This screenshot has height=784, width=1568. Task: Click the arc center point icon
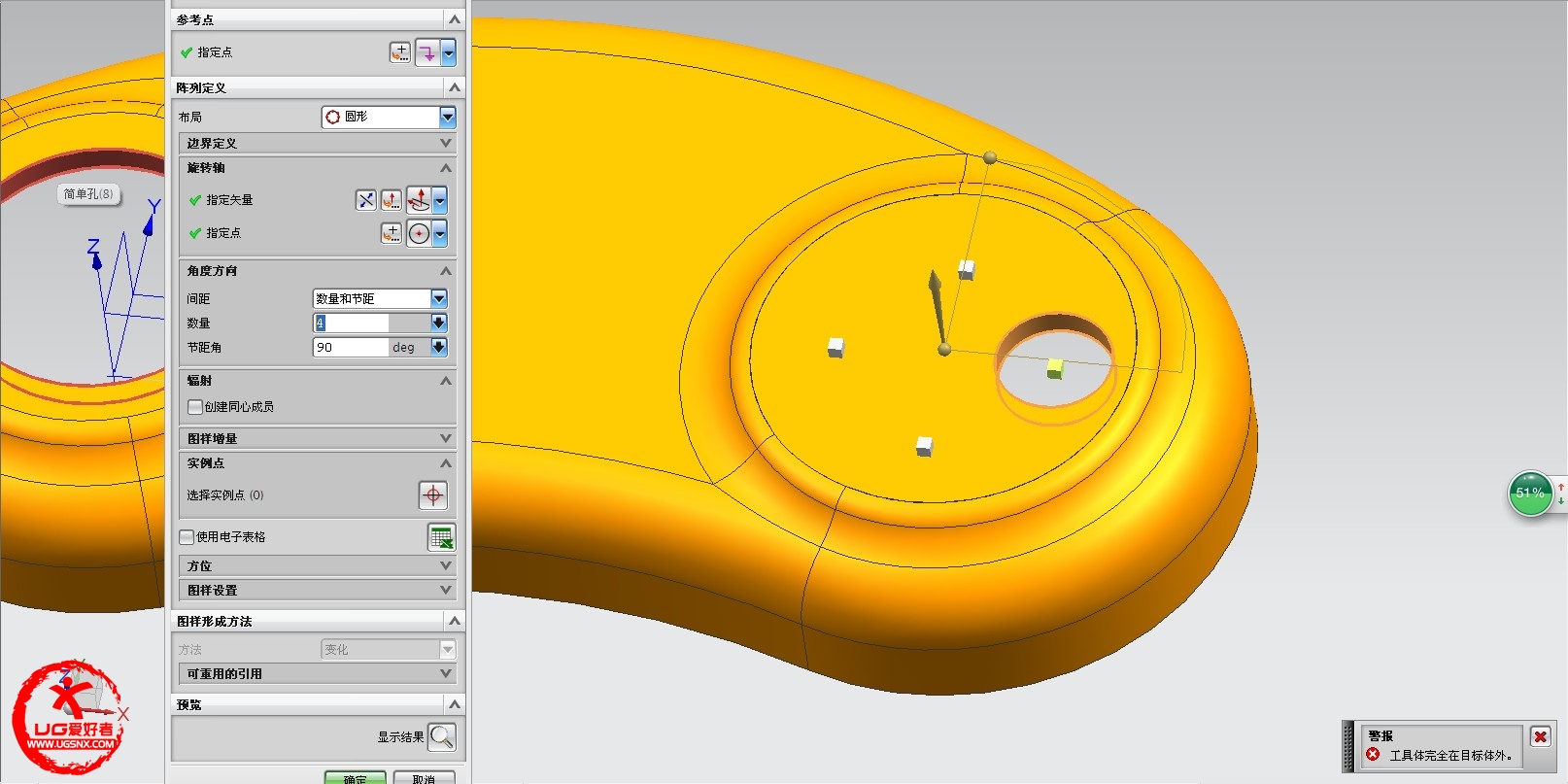click(419, 233)
